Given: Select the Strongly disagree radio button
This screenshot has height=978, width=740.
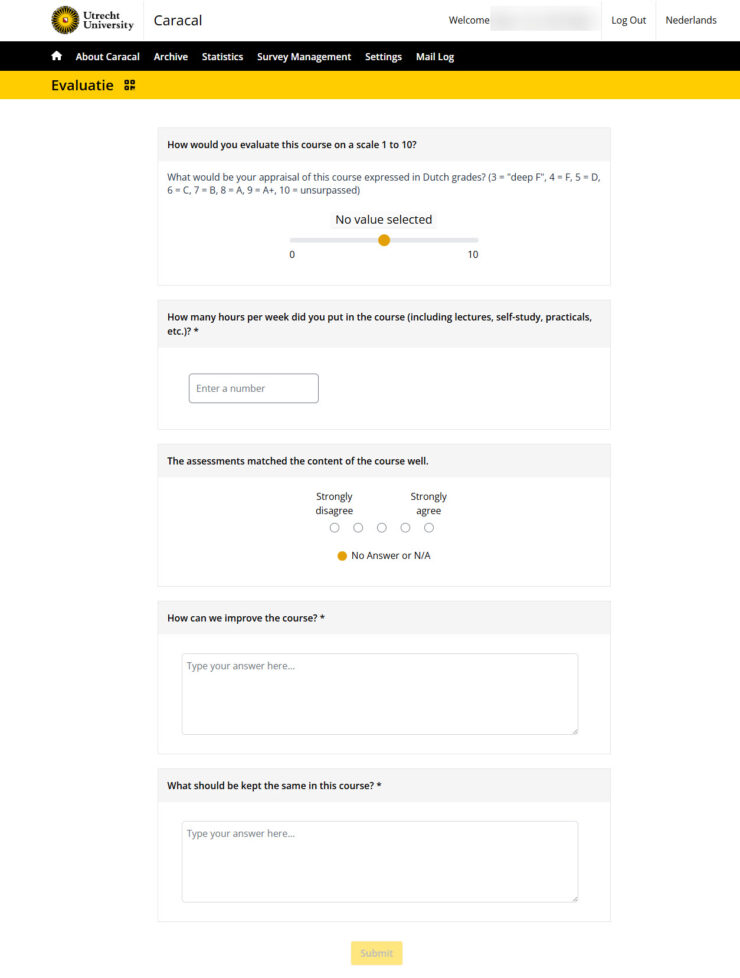Looking at the screenshot, I should tap(334, 528).
